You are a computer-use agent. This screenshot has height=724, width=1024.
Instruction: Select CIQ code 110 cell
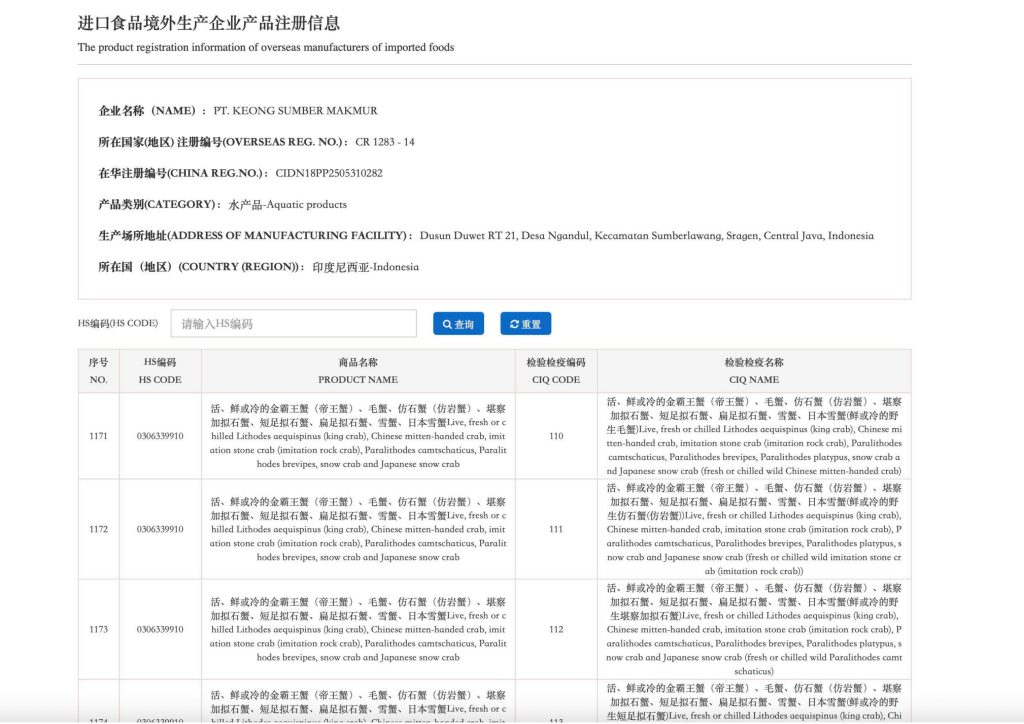pos(556,436)
